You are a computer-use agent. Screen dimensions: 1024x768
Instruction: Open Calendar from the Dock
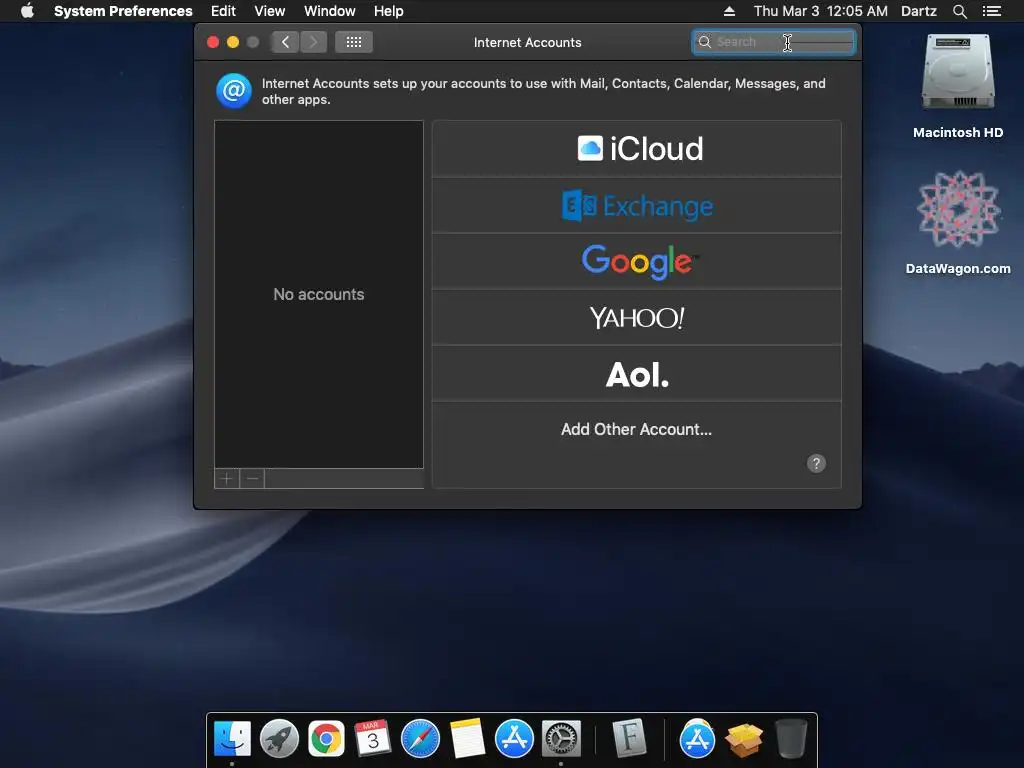(373, 739)
